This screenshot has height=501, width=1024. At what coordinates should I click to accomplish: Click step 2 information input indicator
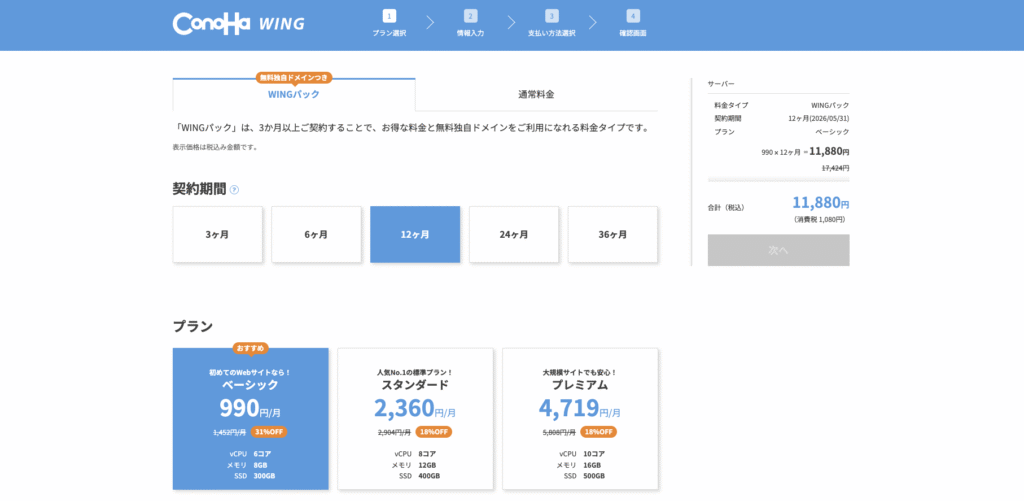click(x=470, y=23)
